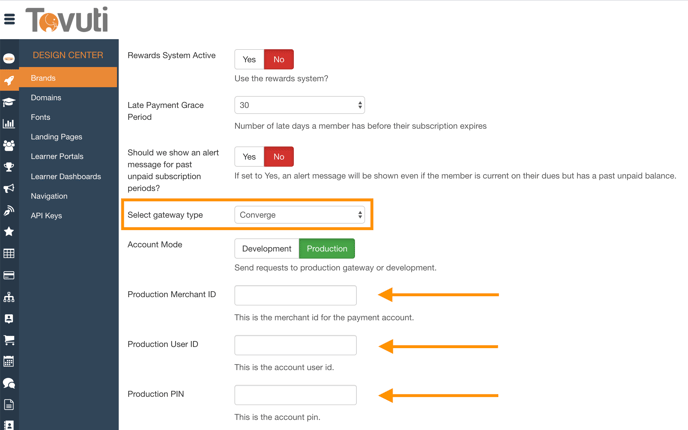This screenshot has height=430, width=688.
Task: Click the Tovuti logo
Action: [67, 19]
